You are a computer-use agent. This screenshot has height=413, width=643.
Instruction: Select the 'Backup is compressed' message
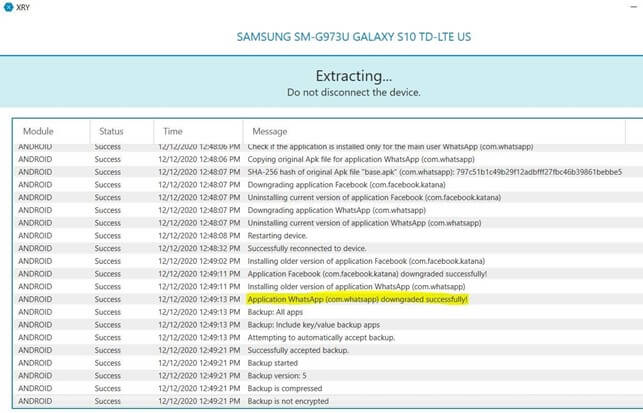pos(285,388)
